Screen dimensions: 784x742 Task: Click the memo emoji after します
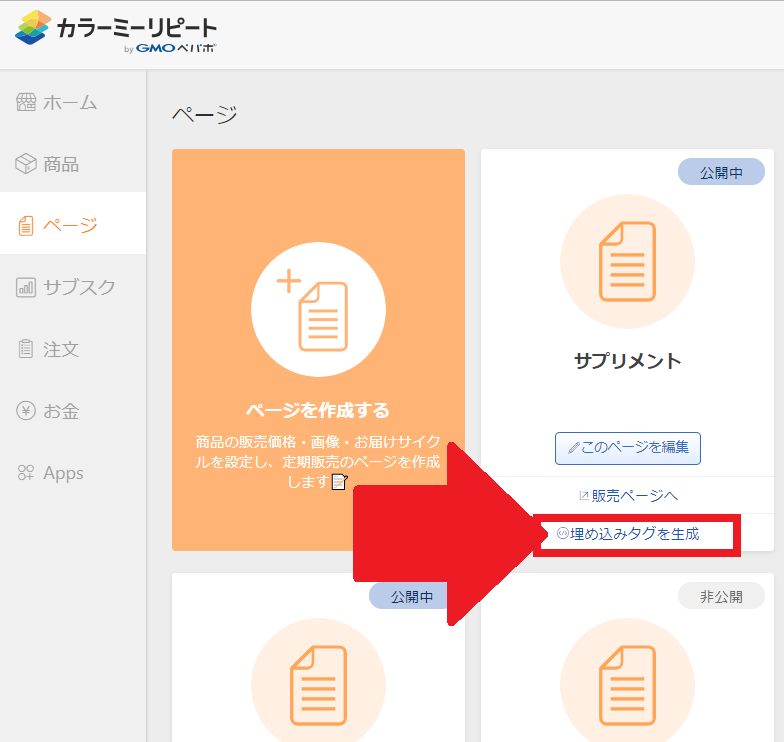340,482
